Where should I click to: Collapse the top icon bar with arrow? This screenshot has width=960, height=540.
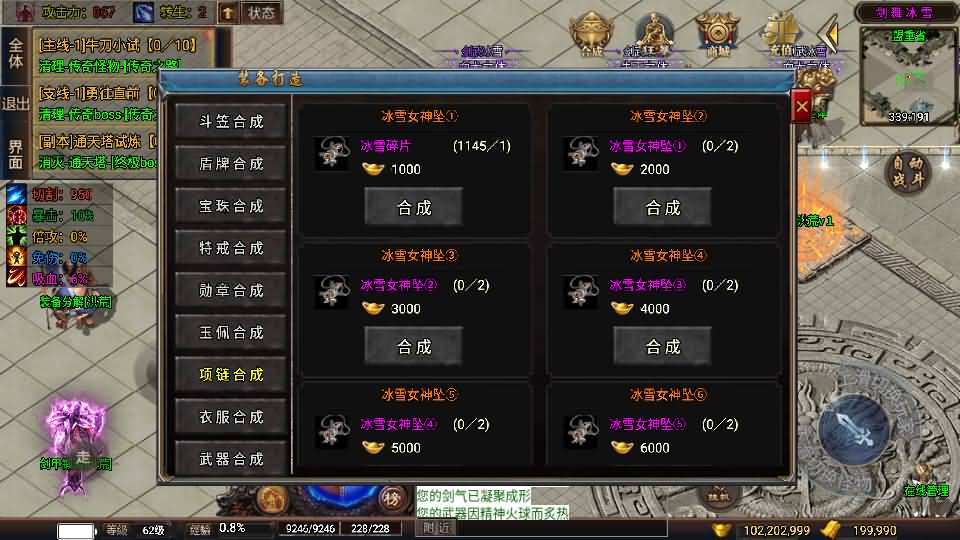tap(830, 33)
